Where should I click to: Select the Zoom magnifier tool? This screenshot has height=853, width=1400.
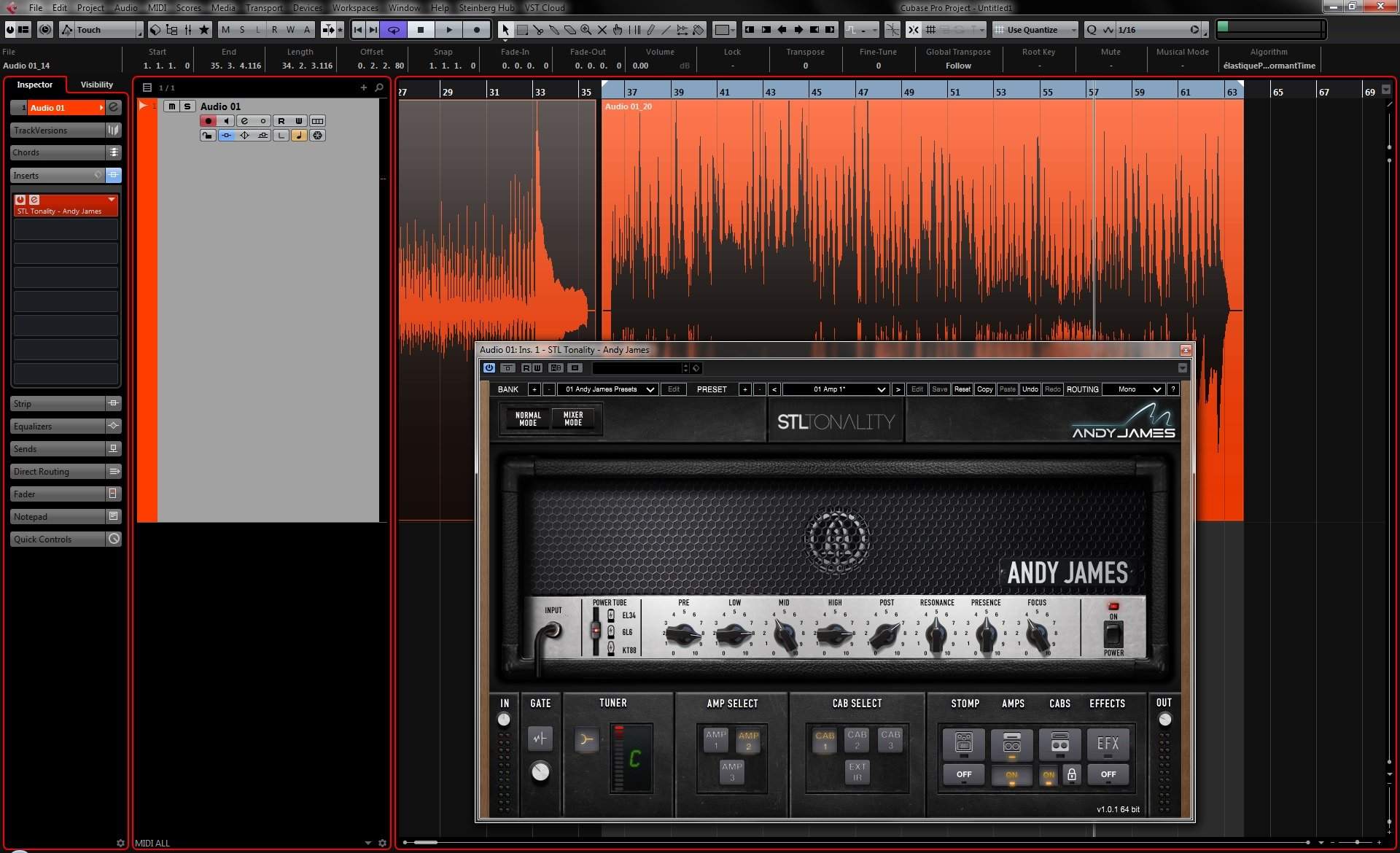[586, 30]
